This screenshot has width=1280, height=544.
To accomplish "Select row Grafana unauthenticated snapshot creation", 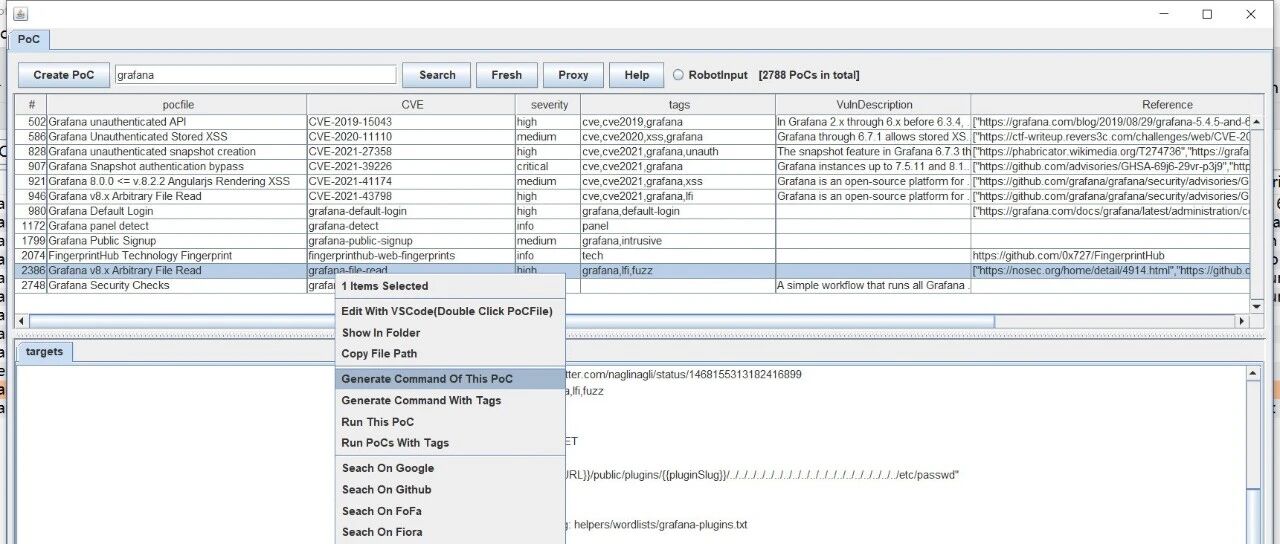I will 632,152.
